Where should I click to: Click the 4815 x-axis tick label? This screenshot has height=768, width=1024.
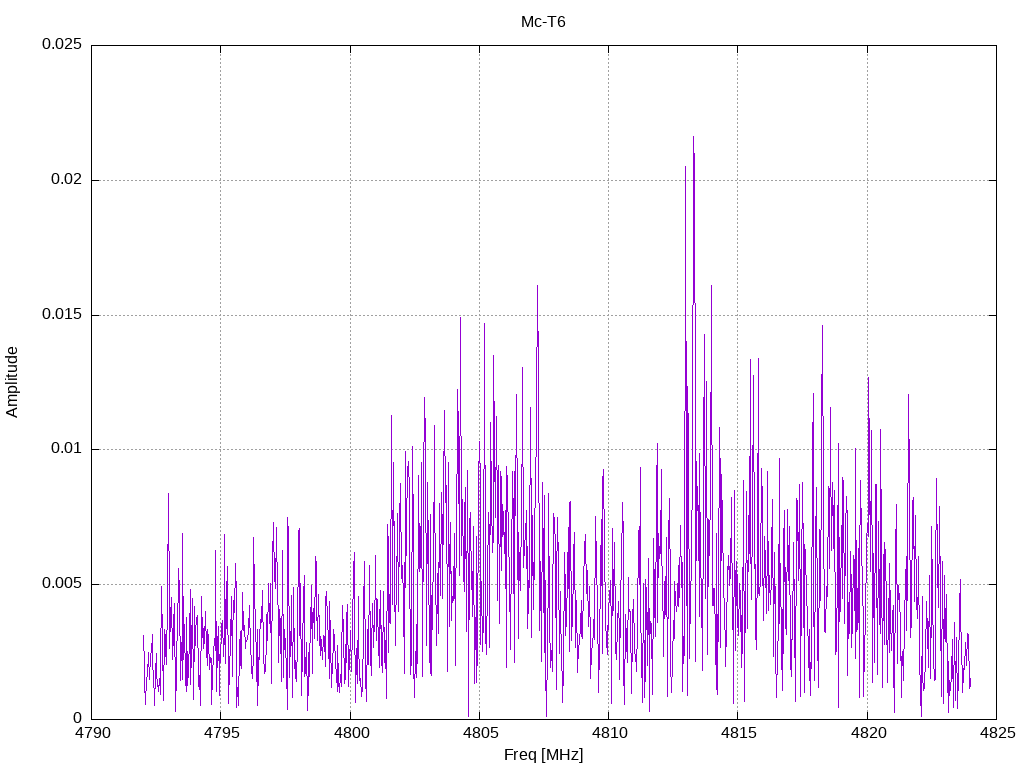point(738,733)
